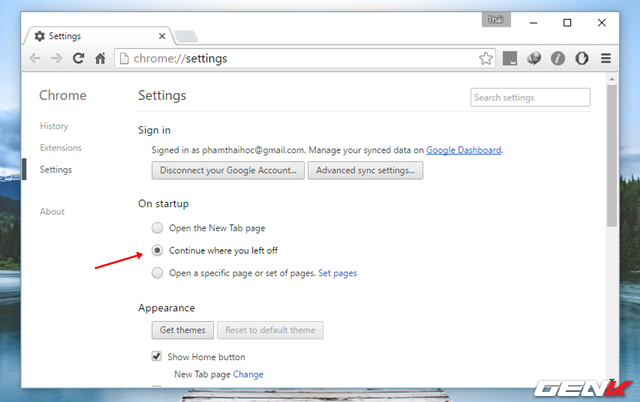Go to Extensions in the sidebar
This screenshot has height=402, width=640.
tap(61, 148)
